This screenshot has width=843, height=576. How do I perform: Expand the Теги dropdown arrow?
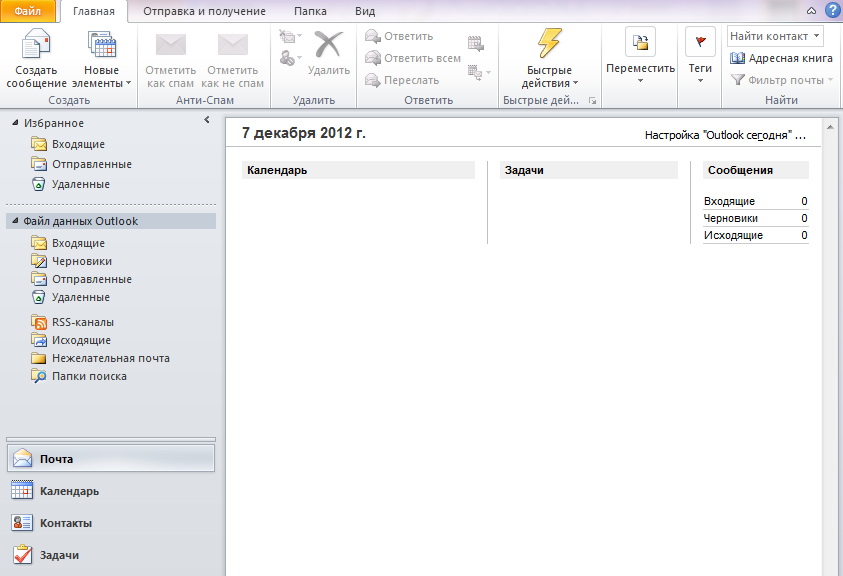[701, 81]
